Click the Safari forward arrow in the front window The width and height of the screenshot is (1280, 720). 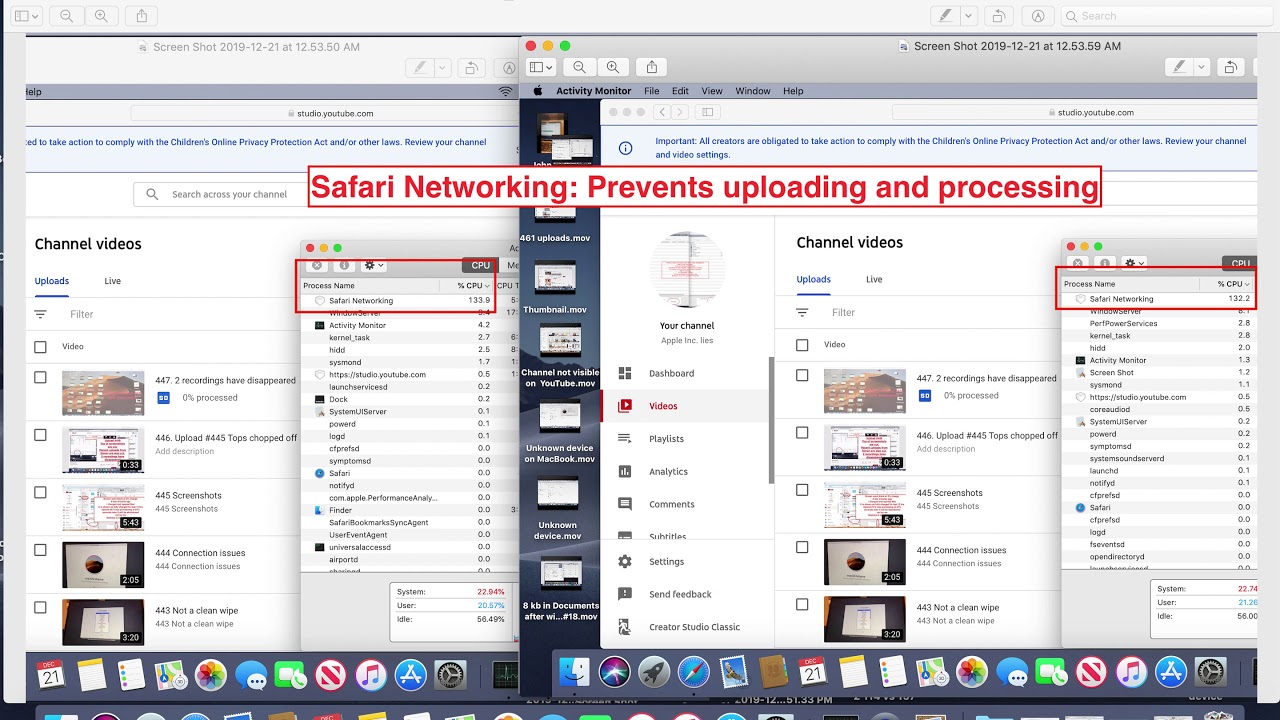pos(680,112)
